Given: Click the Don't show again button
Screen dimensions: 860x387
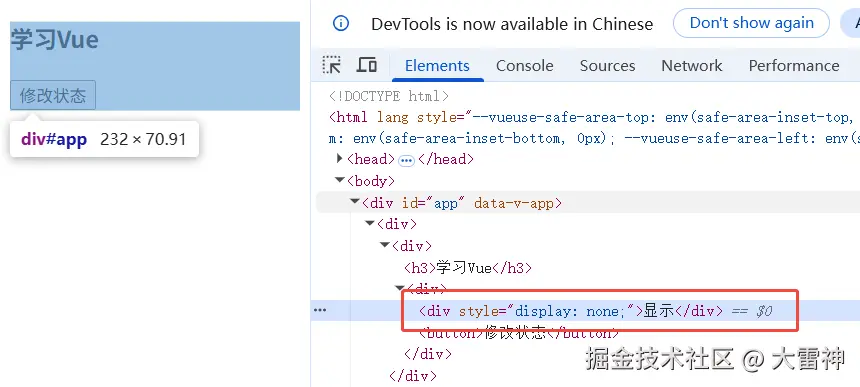Looking at the screenshot, I should pyautogui.click(x=751, y=23).
